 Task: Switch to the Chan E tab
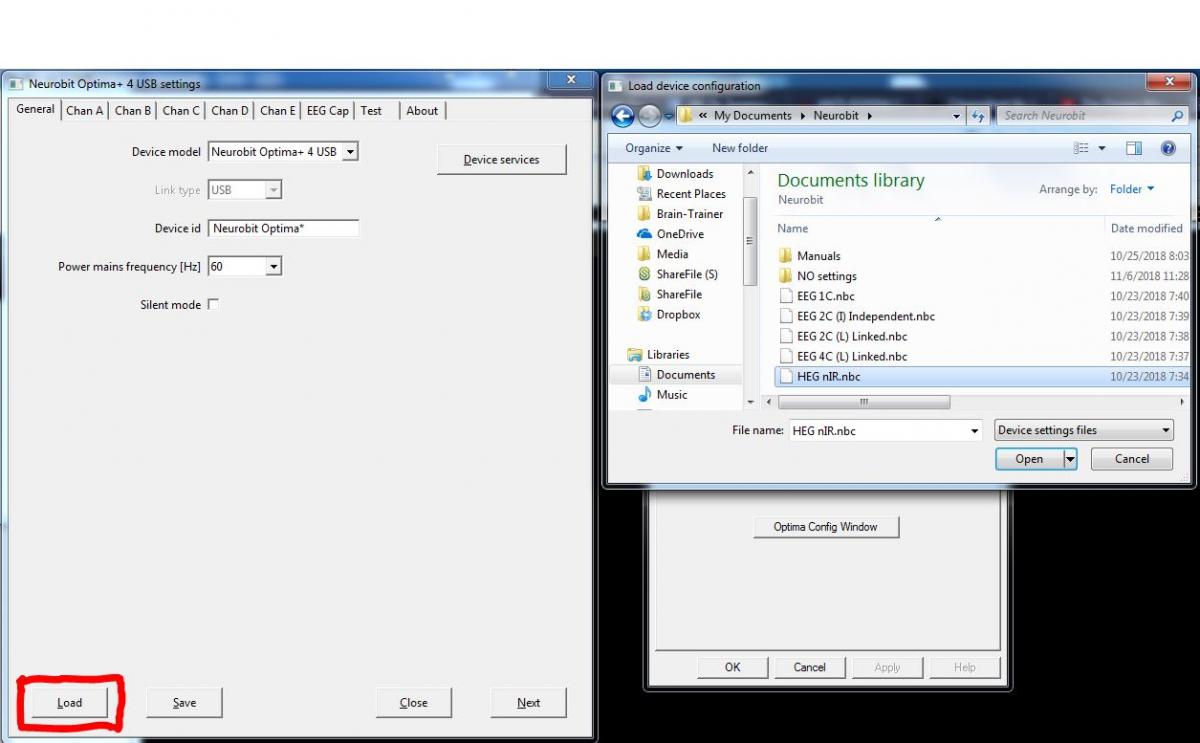[x=278, y=111]
